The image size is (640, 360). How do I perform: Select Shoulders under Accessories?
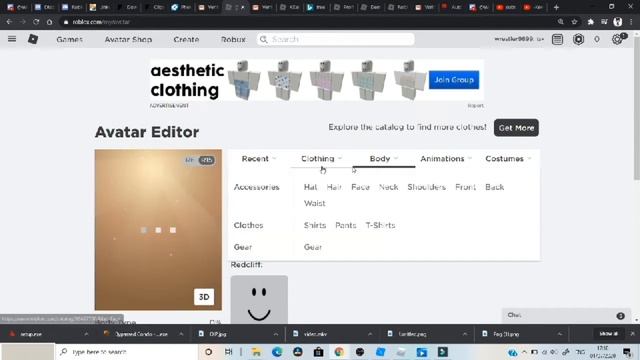click(427, 187)
